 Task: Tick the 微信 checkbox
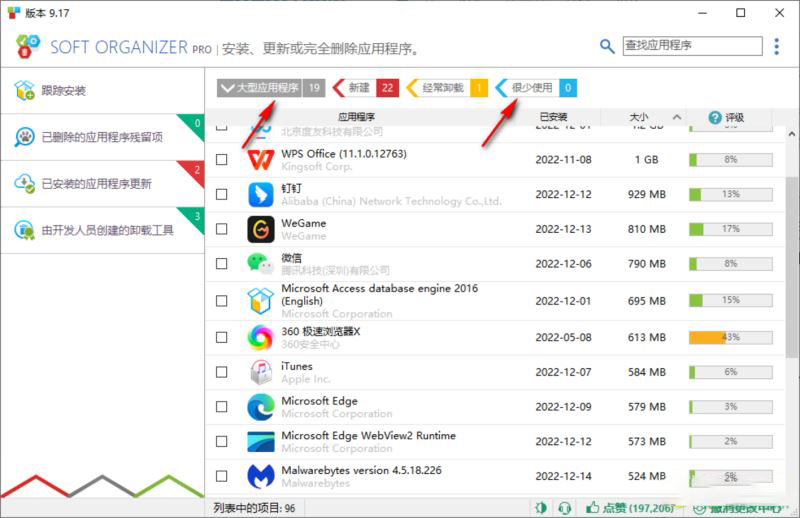(221, 264)
